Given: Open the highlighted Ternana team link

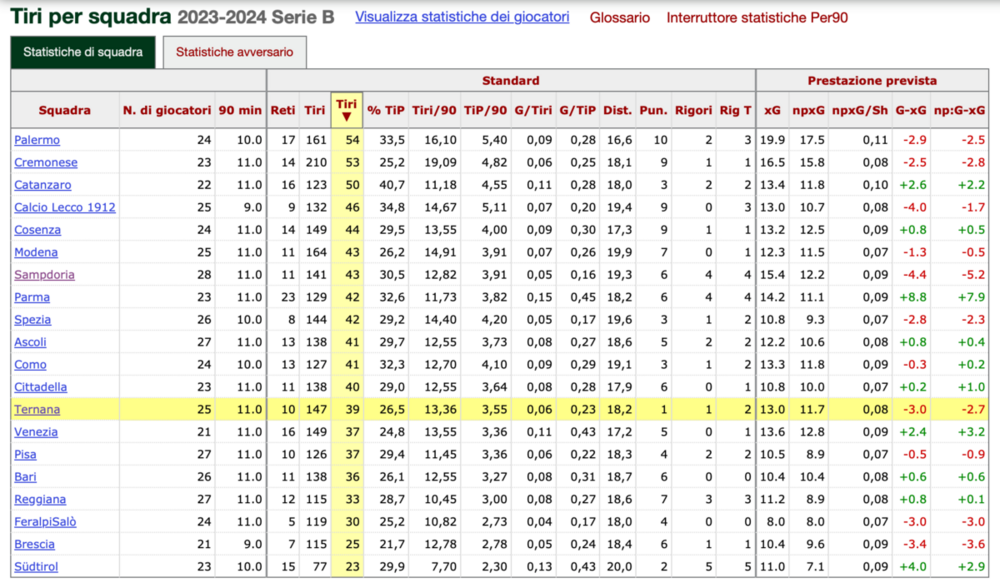Looking at the screenshot, I should [37, 409].
